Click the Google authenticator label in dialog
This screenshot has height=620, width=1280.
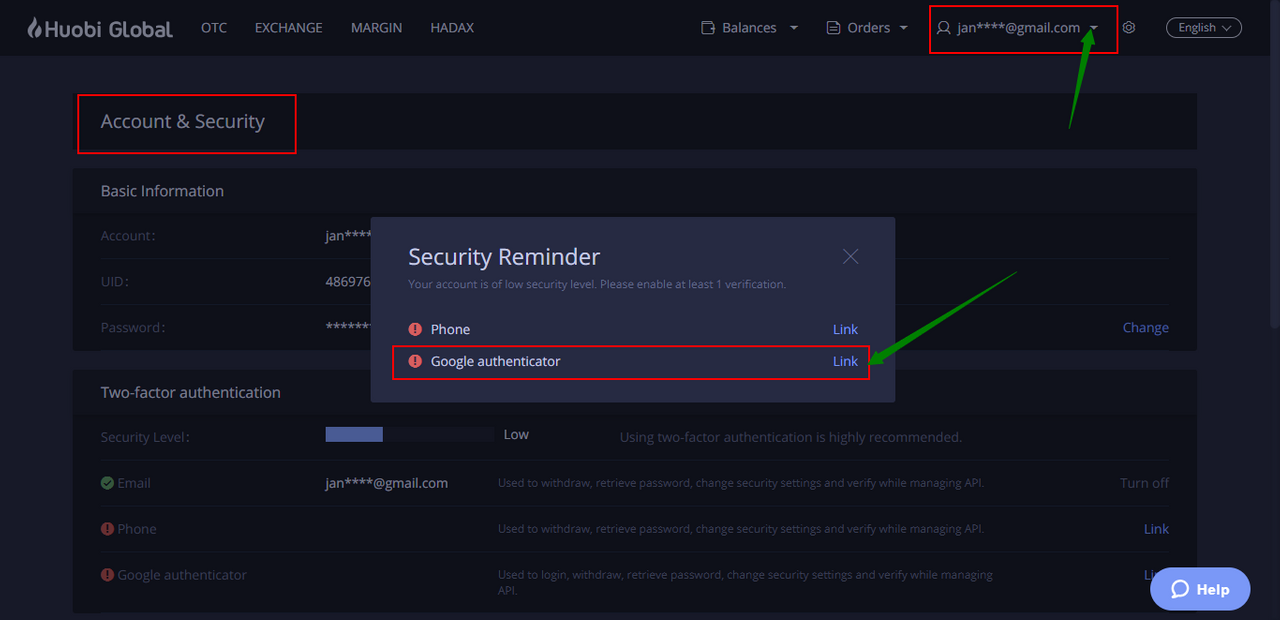[x=496, y=361]
